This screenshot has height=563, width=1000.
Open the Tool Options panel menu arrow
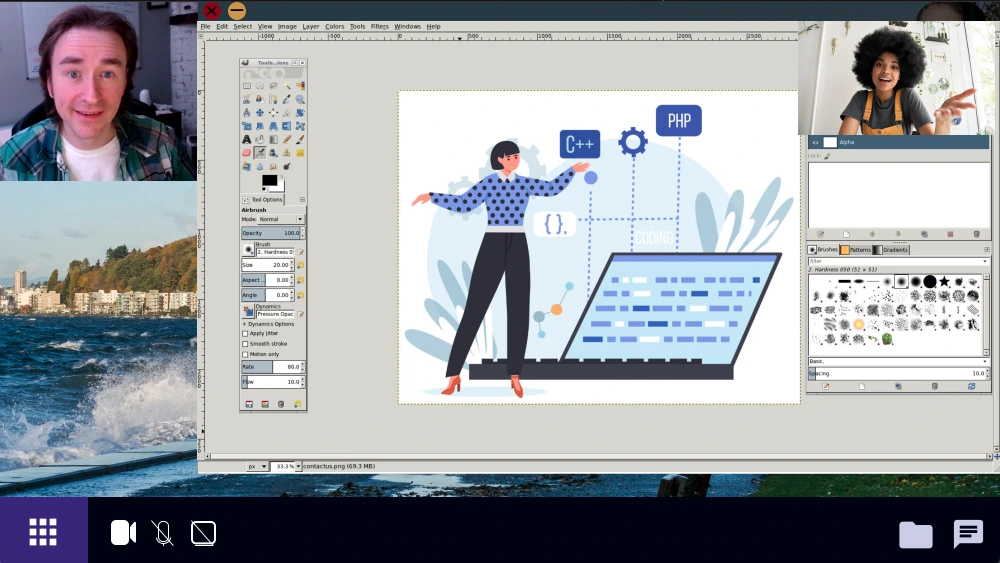tap(302, 200)
